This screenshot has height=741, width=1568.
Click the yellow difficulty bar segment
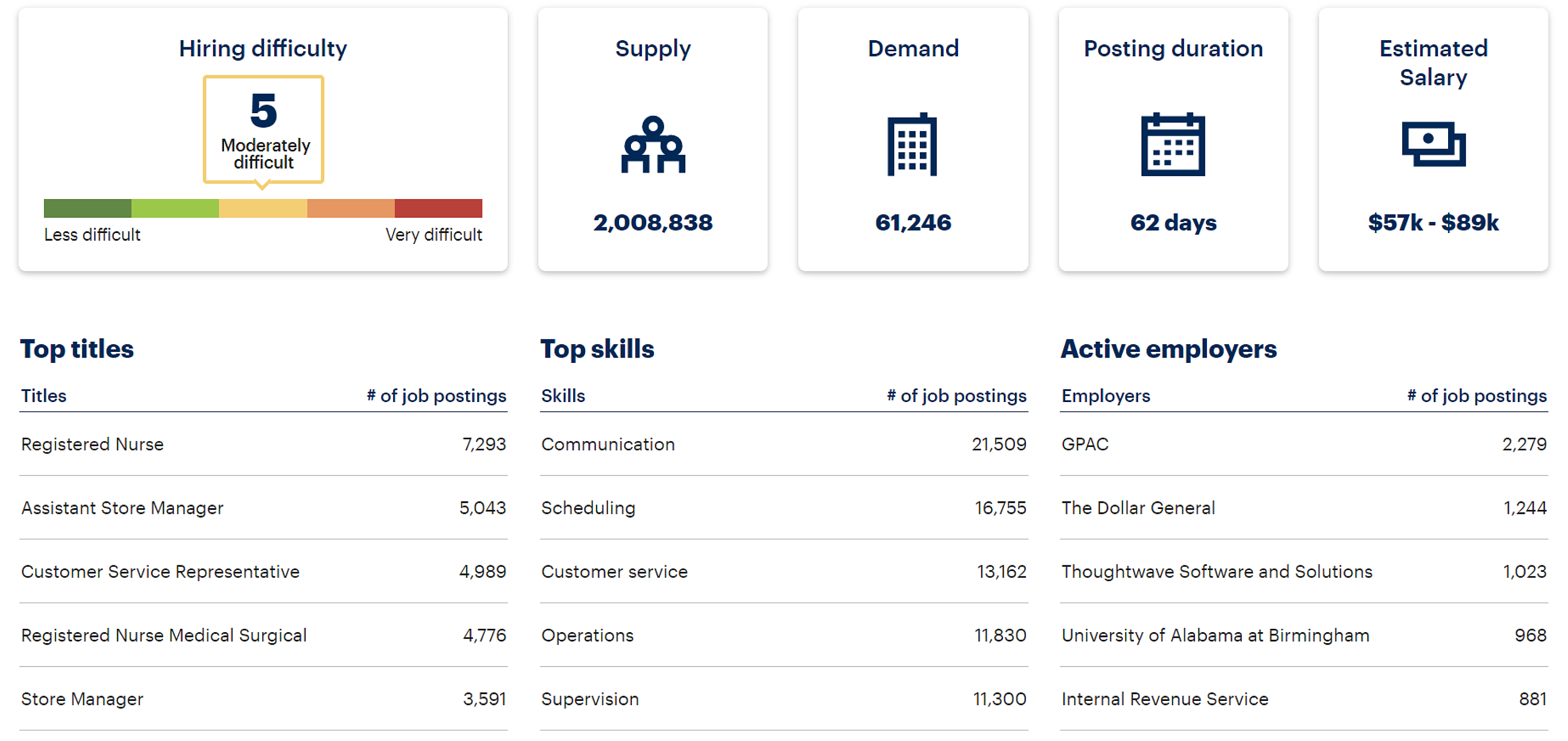262,208
